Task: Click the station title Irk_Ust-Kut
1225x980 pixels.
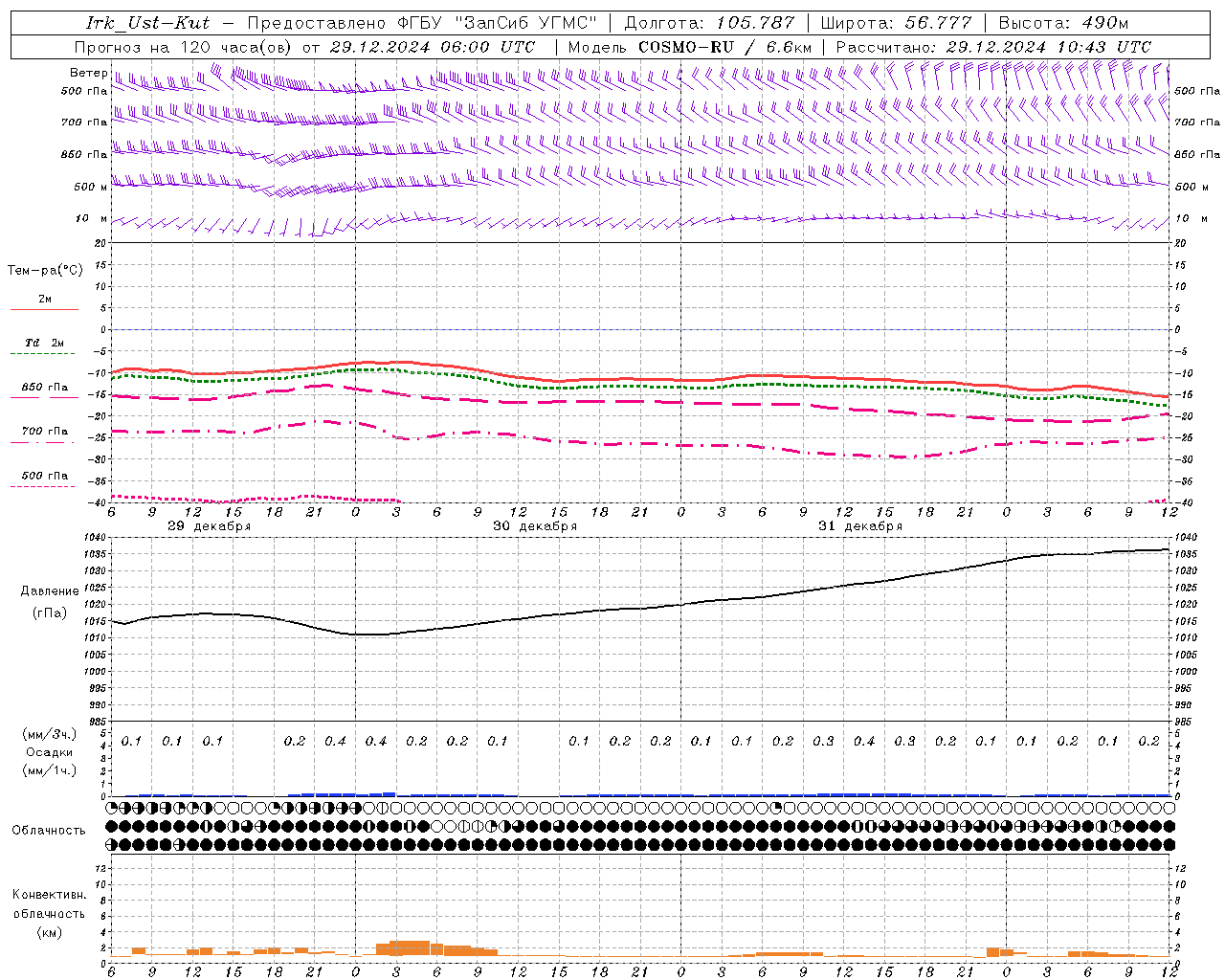Action: (x=148, y=23)
